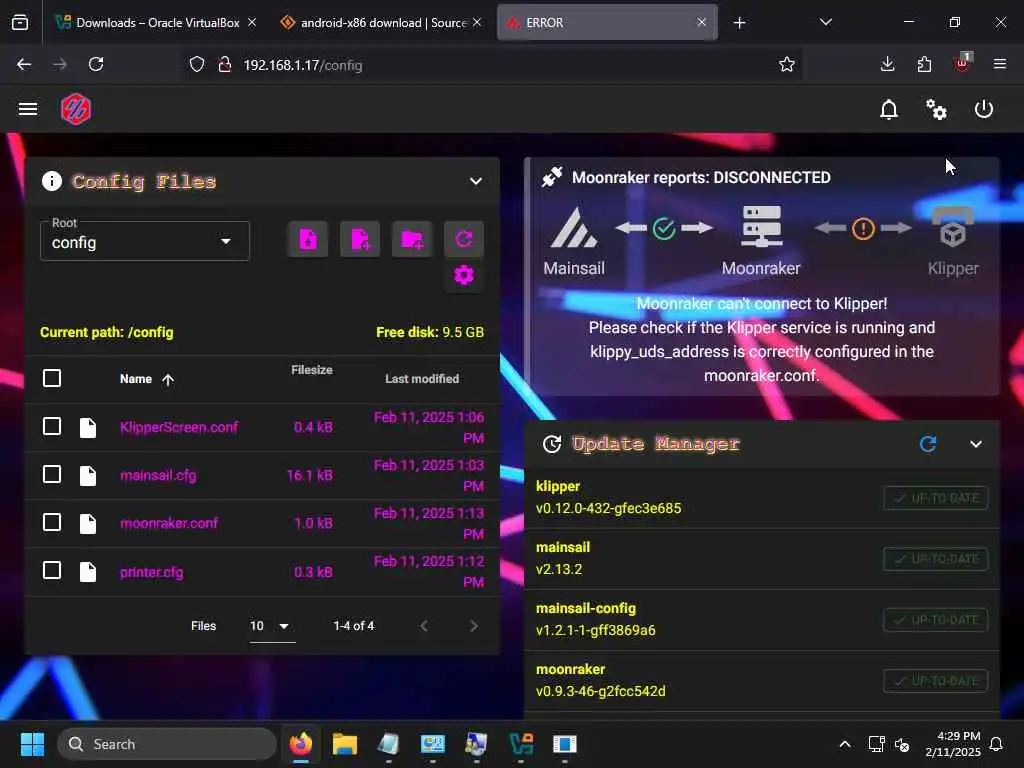
Task: Open File Explorer from the taskbar
Action: 344,744
